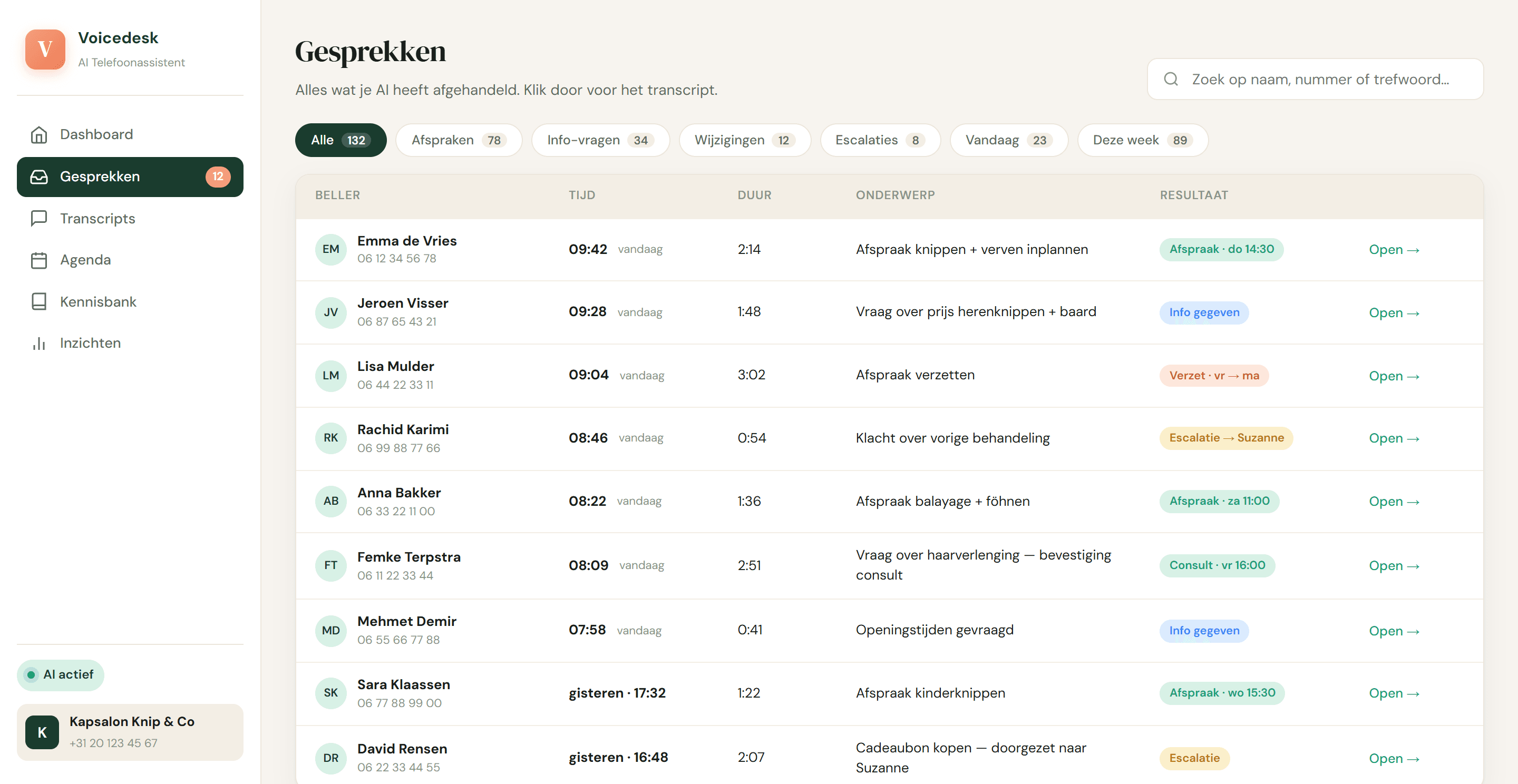This screenshot has height=784, width=1518.
Task: Click the LM avatar for Lisa Mulder
Action: click(330, 375)
